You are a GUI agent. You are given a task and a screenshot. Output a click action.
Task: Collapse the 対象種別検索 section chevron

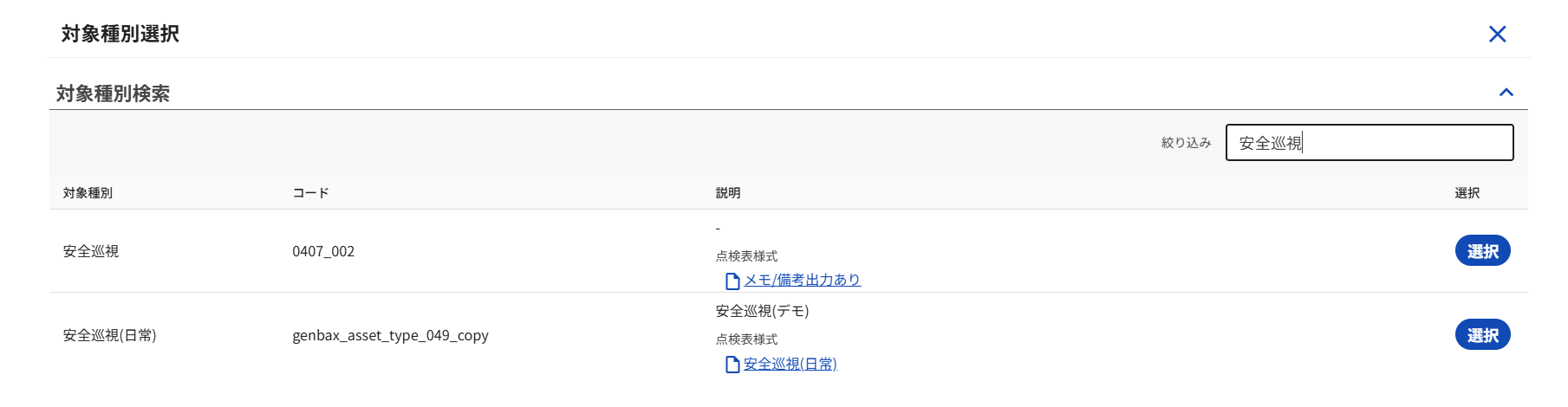[x=1506, y=93]
